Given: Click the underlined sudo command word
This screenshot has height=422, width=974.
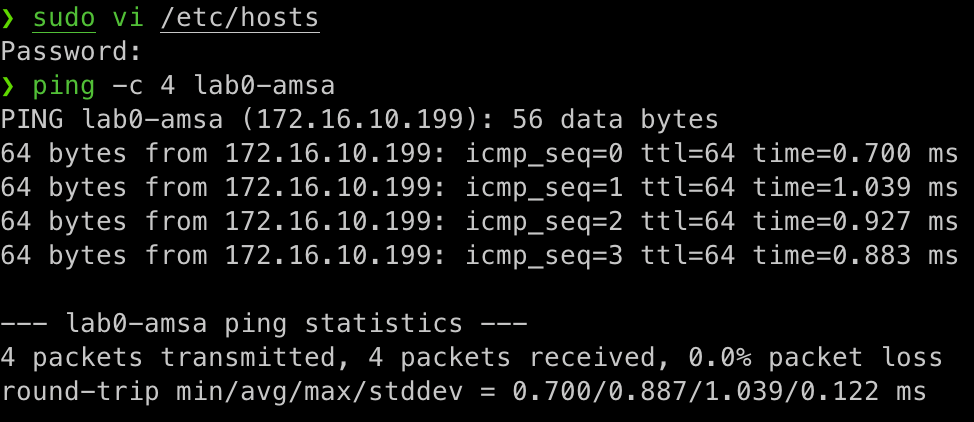Looking at the screenshot, I should click(64, 19).
